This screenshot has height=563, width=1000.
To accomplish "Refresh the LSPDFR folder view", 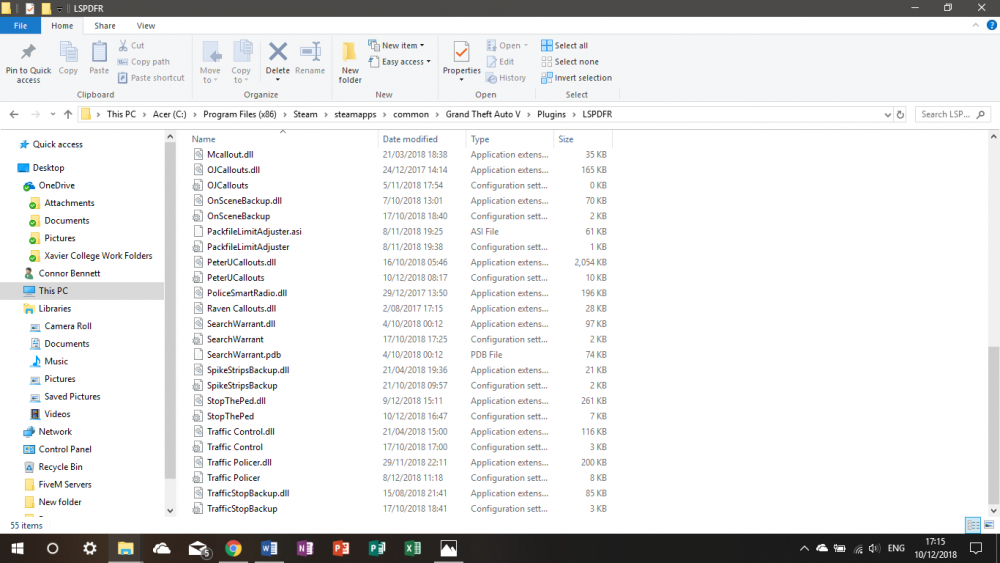I will point(901,114).
